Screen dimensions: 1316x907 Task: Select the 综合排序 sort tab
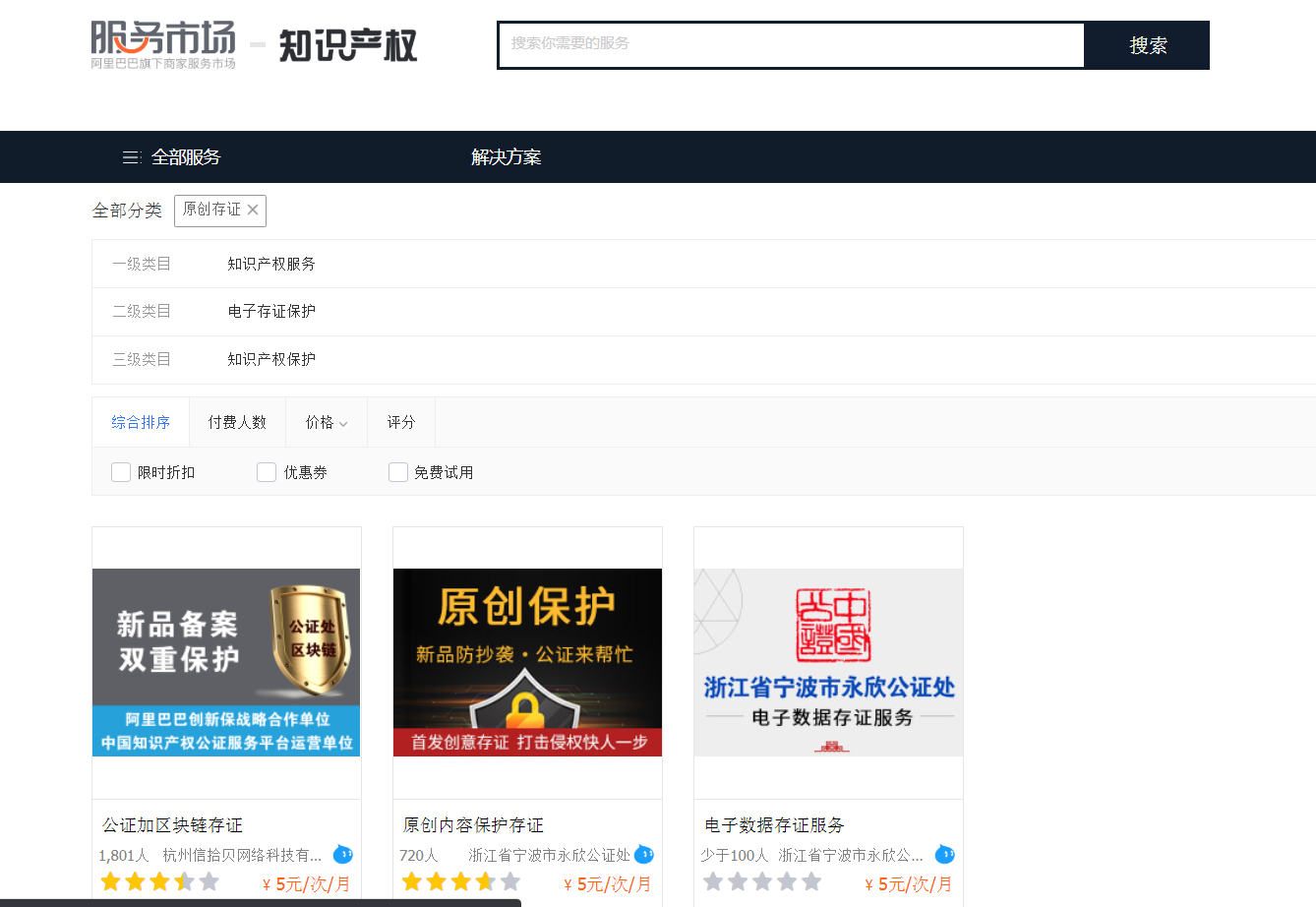tap(141, 422)
